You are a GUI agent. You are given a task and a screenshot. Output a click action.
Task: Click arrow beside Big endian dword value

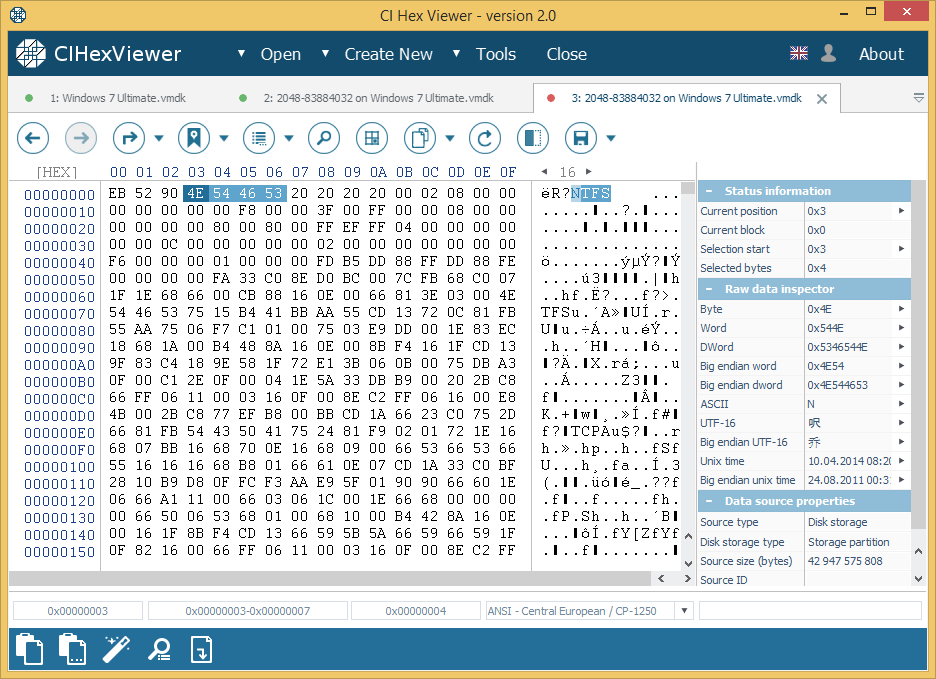pyautogui.click(x=901, y=385)
